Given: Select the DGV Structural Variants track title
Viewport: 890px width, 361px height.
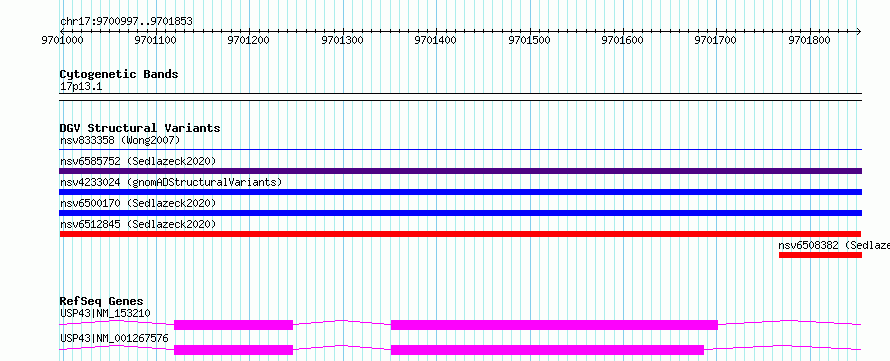Looking at the screenshot, I should [140, 128].
